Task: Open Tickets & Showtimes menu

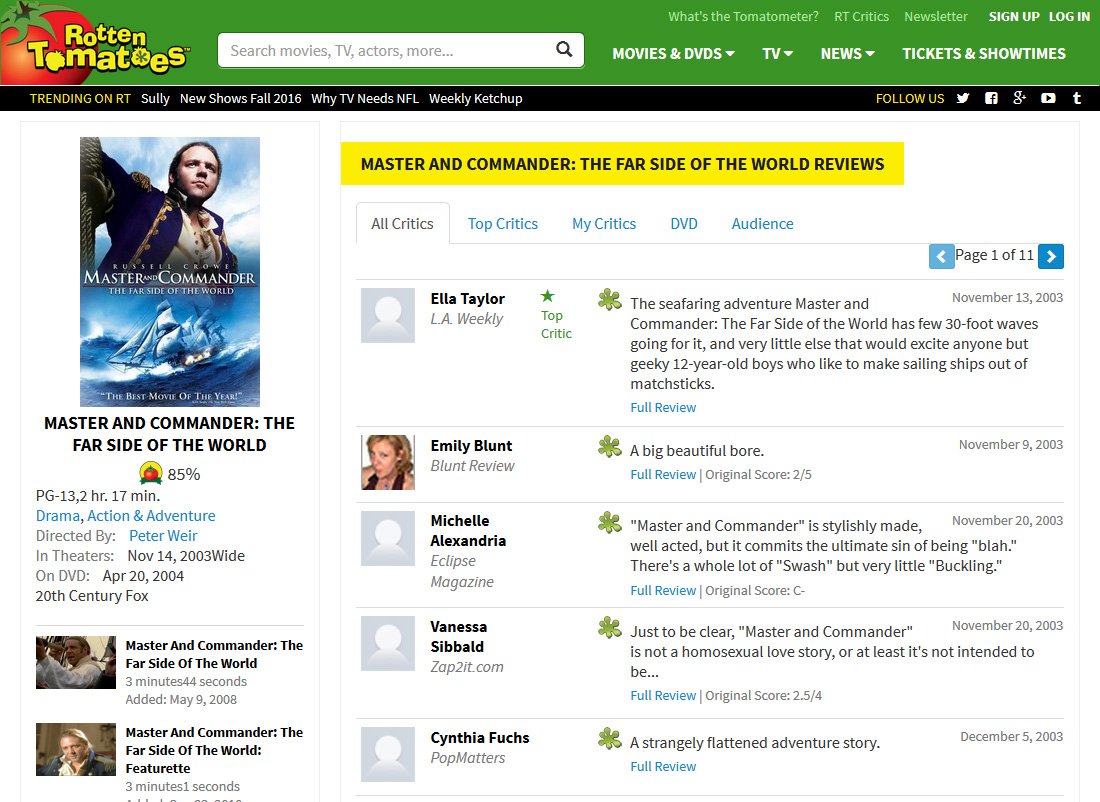Action: tap(984, 53)
